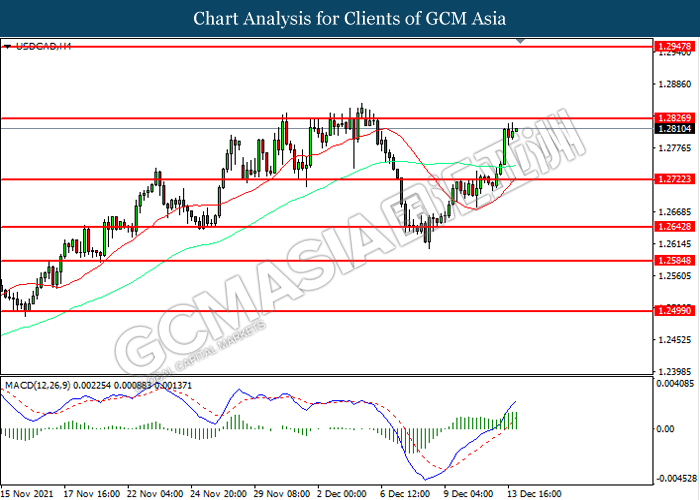
Task: Select the 1.28269 red price label
Action: (675, 118)
